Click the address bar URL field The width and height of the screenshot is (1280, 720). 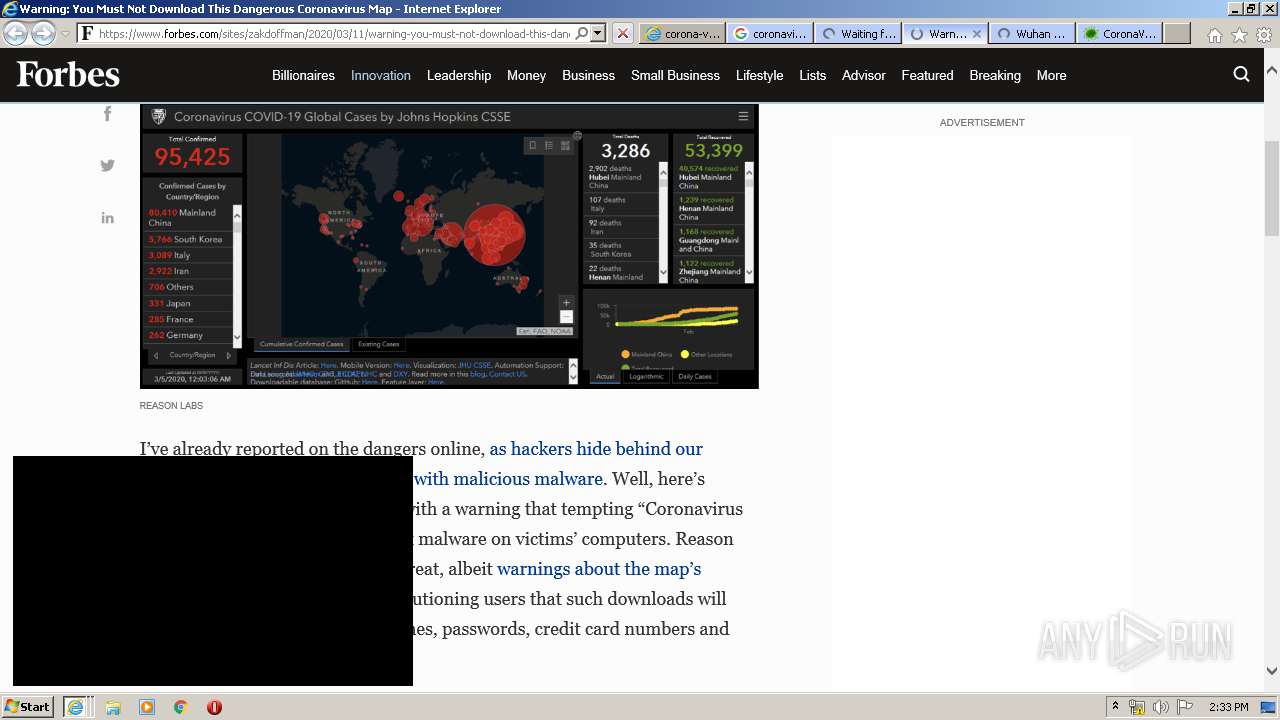335,33
